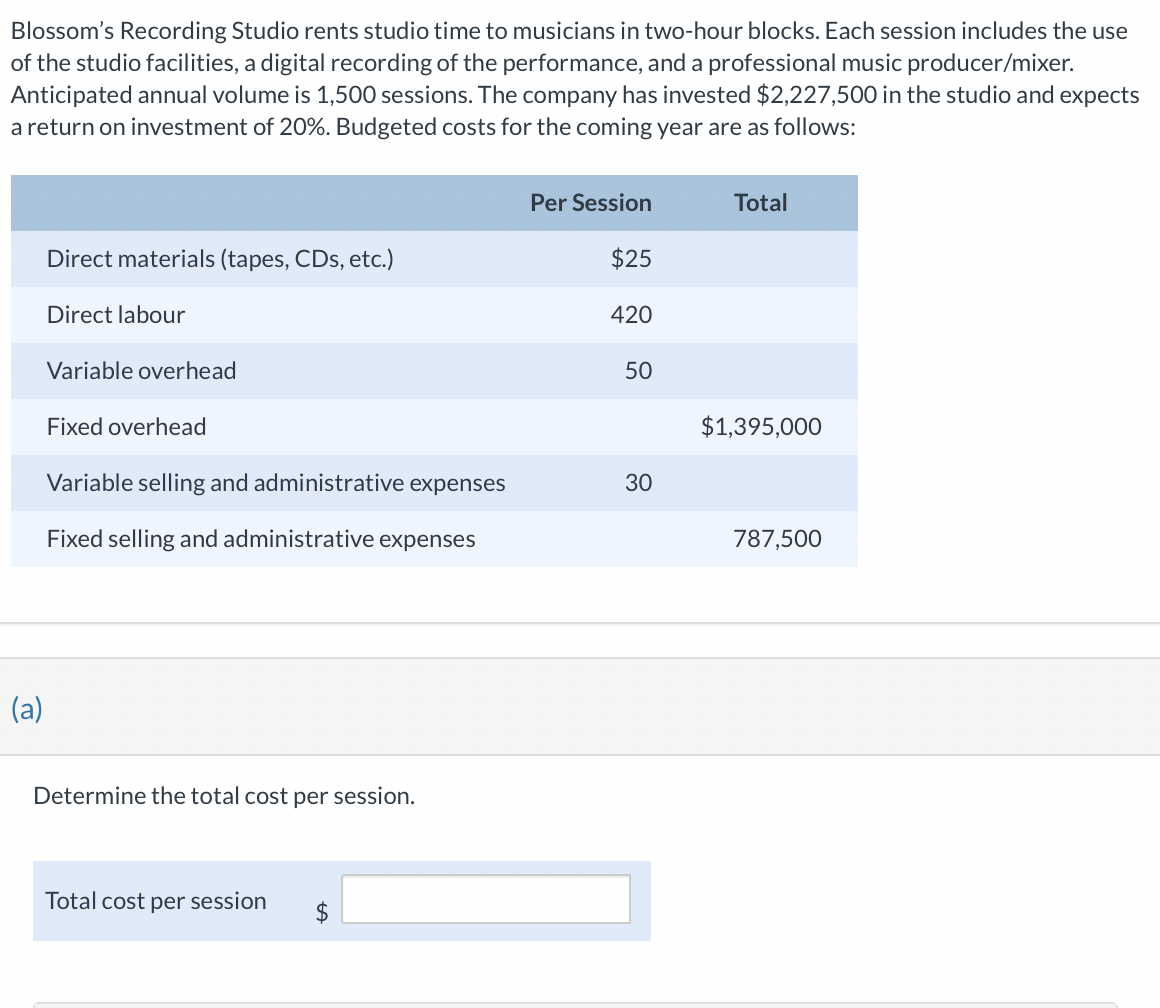Click the $25 direct materials value
Screen dimensions: 1160x1008
coord(631,259)
